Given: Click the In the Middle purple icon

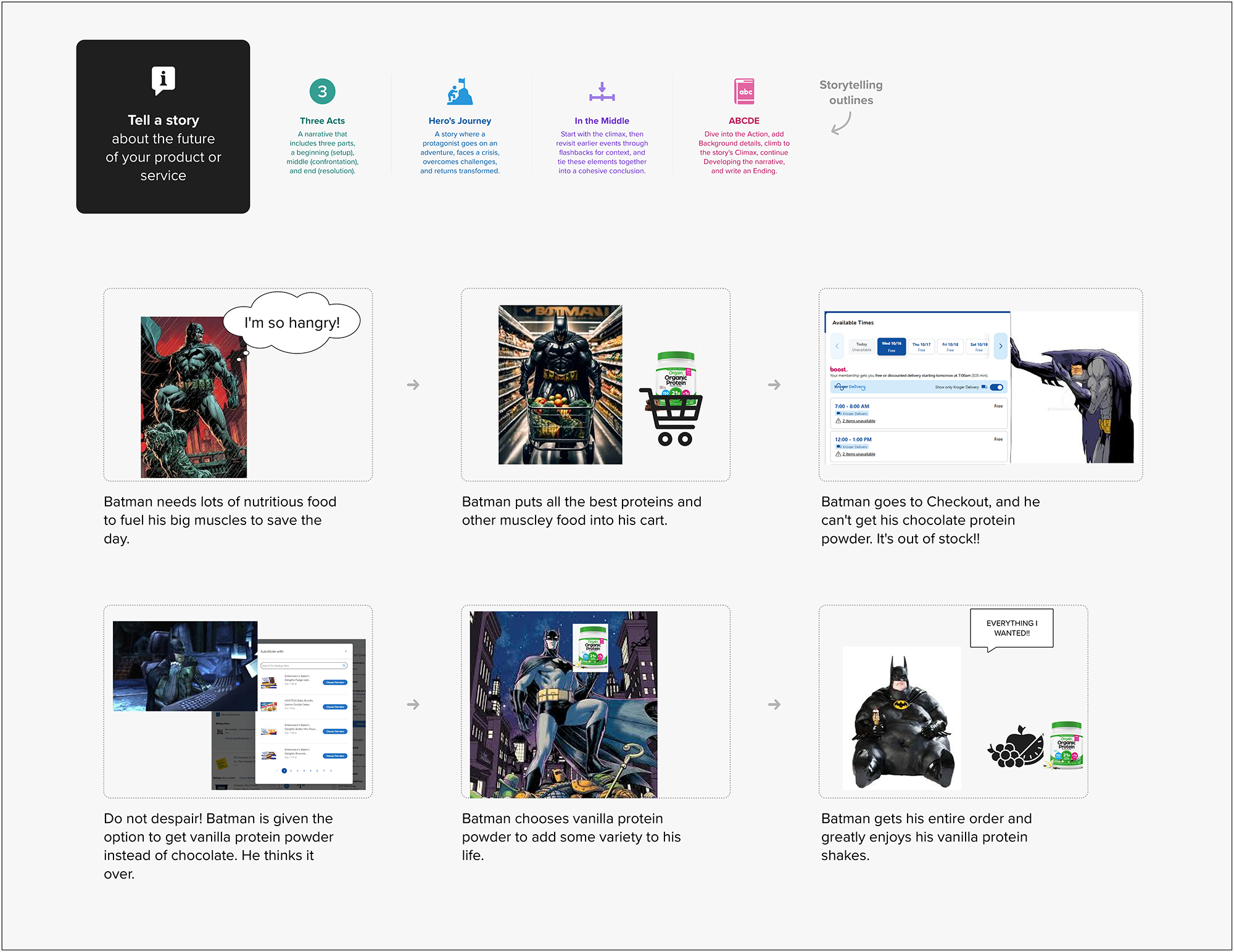Looking at the screenshot, I should pyautogui.click(x=602, y=92).
